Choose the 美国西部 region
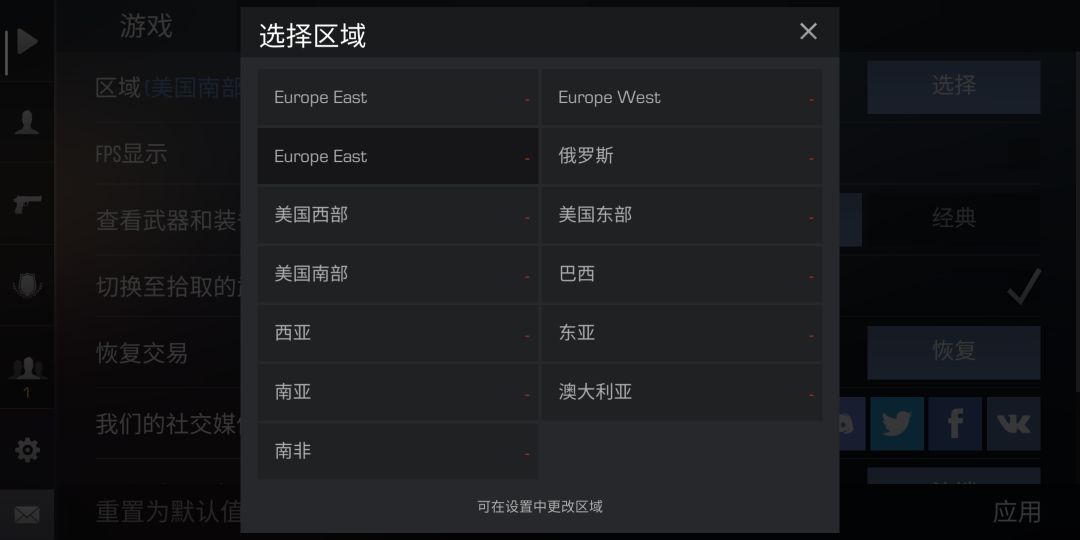The width and height of the screenshot is (1080, 540). (x=398, y=215)
